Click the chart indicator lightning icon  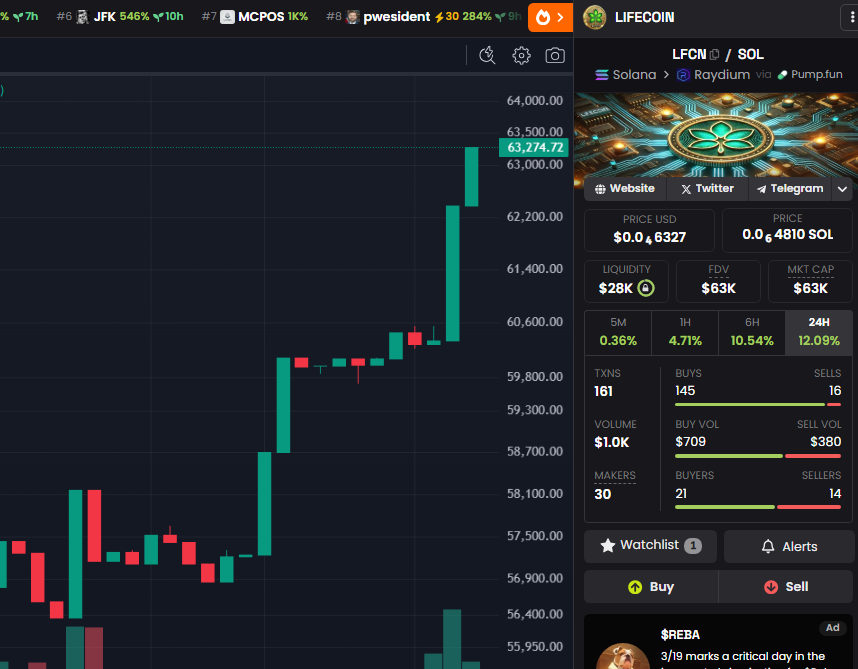click(x=487, y=55)
